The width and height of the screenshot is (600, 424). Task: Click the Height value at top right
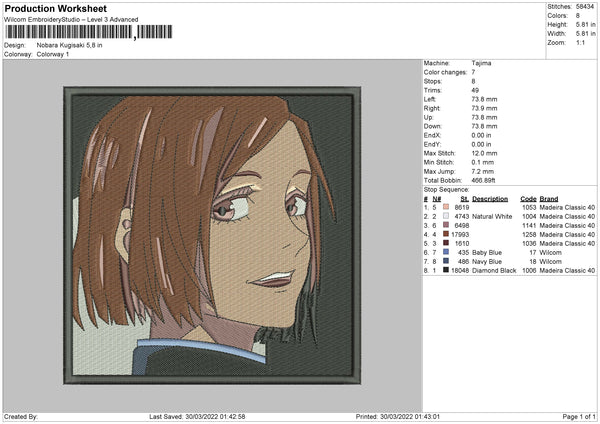585,24
